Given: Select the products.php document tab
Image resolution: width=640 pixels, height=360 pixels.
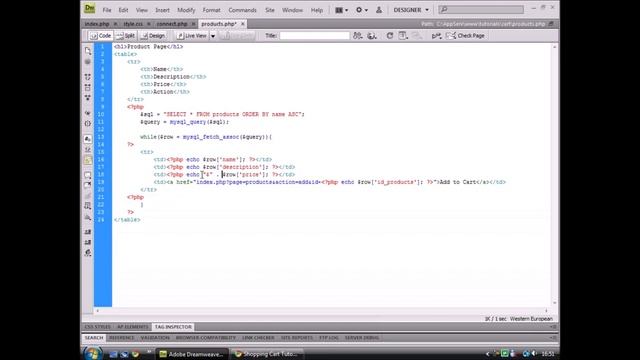Looking at the screenshot, I should coord(219,24).
